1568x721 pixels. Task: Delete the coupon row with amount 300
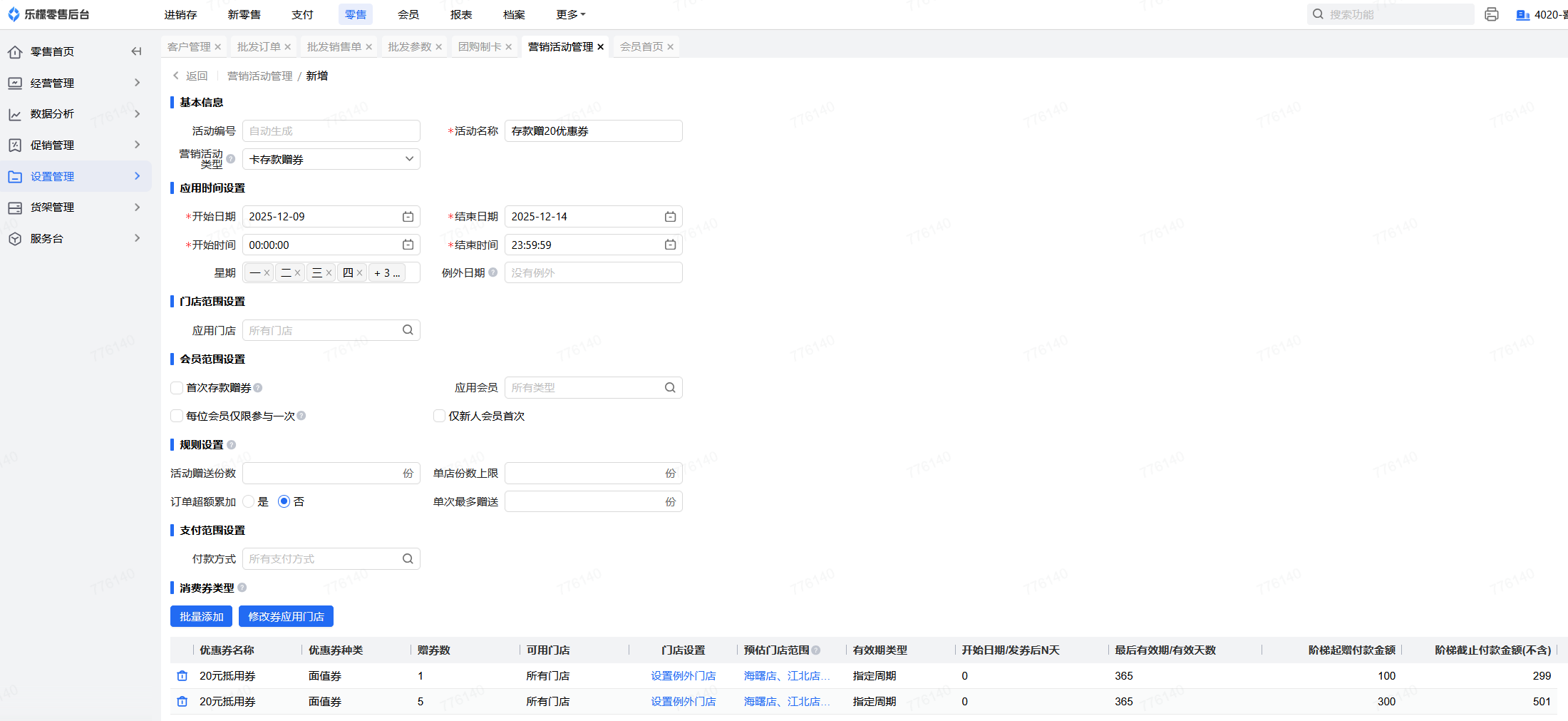(x=182, y=701)
